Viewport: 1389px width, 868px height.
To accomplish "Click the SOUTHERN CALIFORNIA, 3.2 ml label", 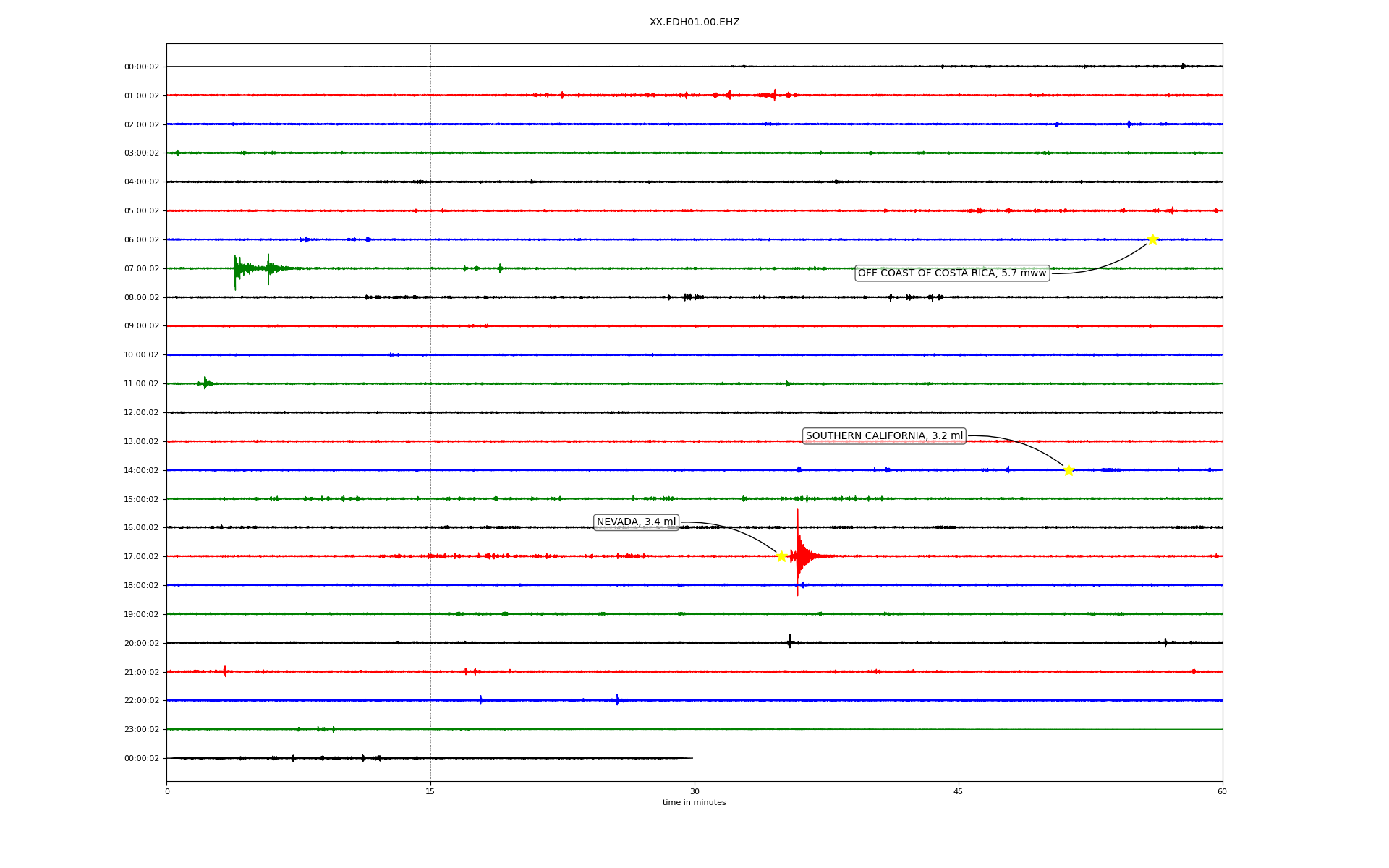I will click(x=884, y=436).
